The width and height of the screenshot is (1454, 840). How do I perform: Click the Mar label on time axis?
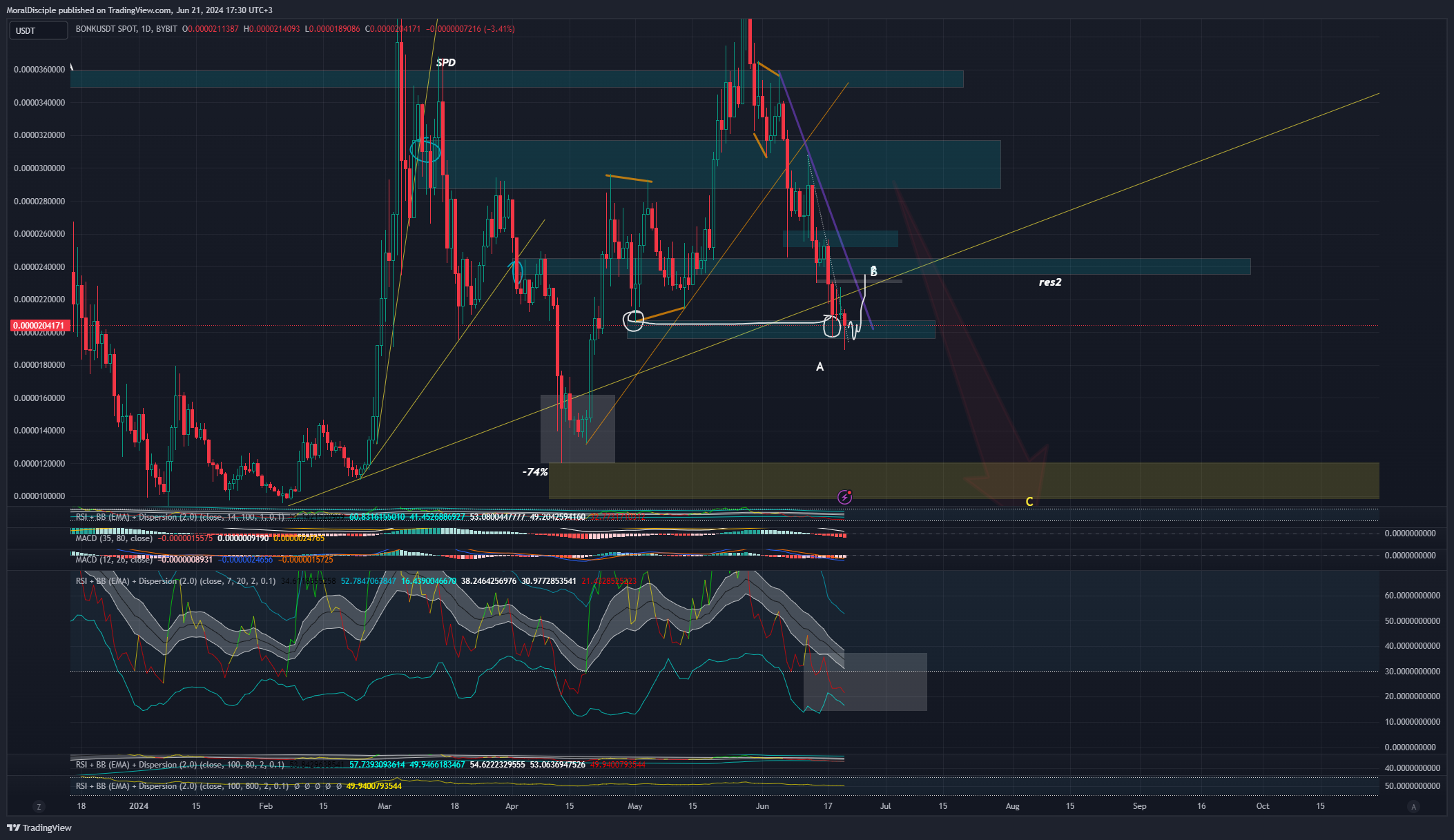tap(385, 806)
